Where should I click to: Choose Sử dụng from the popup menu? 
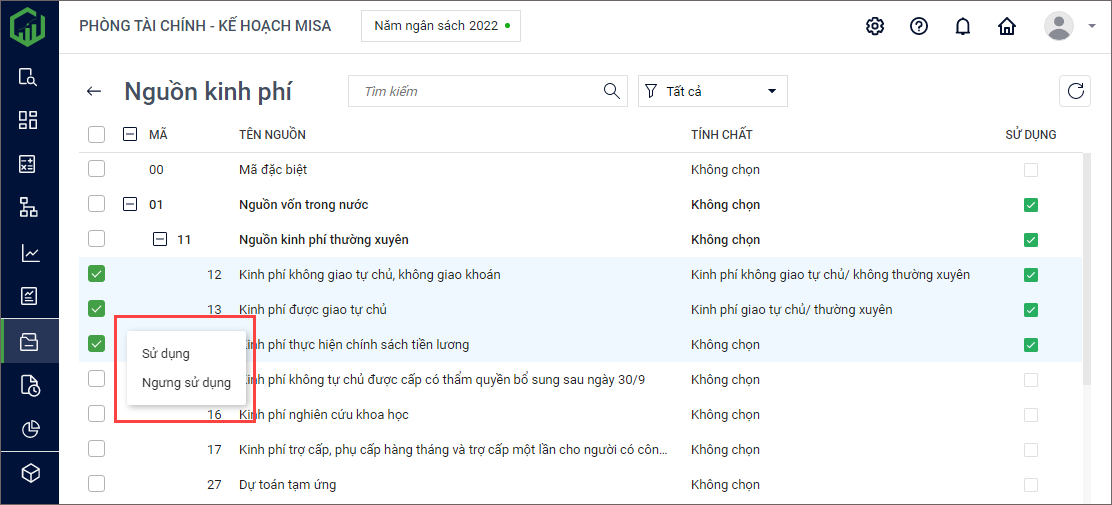coord(166,353)
